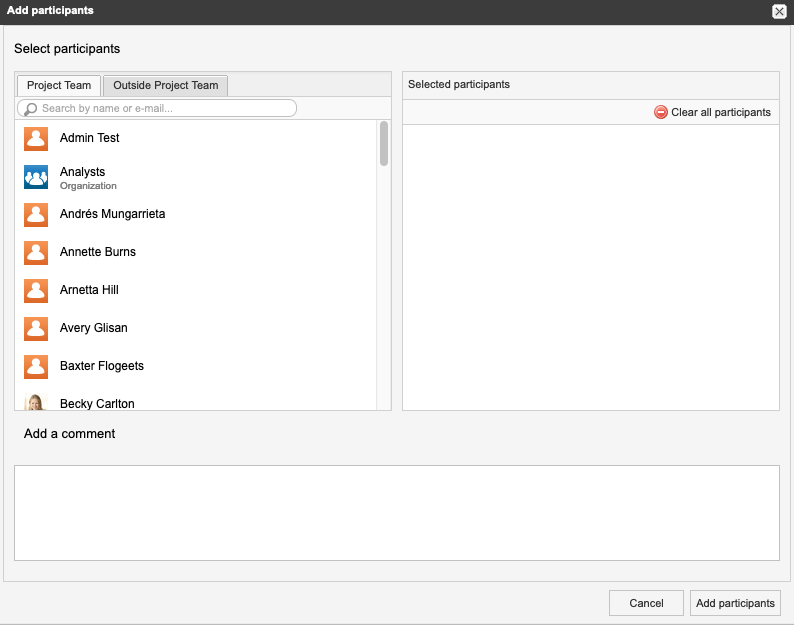Select Annette Burns name from the list
This screenshot has height=625, width=794.
click(x=98, y=252)
